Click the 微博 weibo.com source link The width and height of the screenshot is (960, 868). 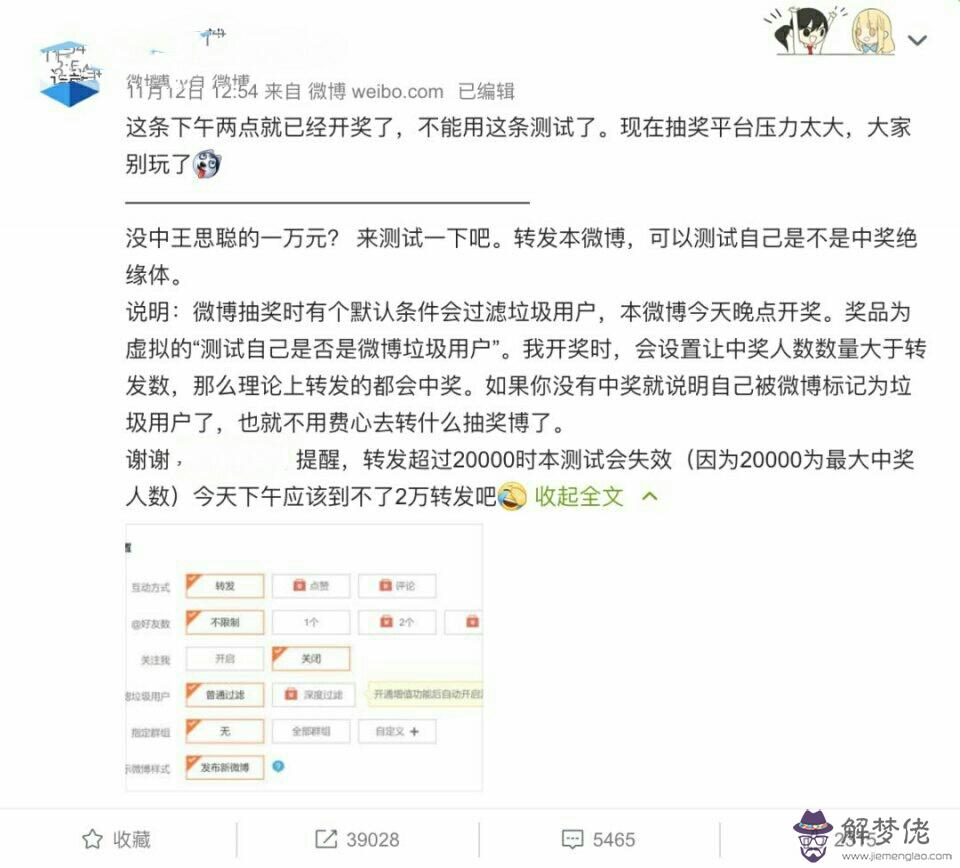point(375,92)
